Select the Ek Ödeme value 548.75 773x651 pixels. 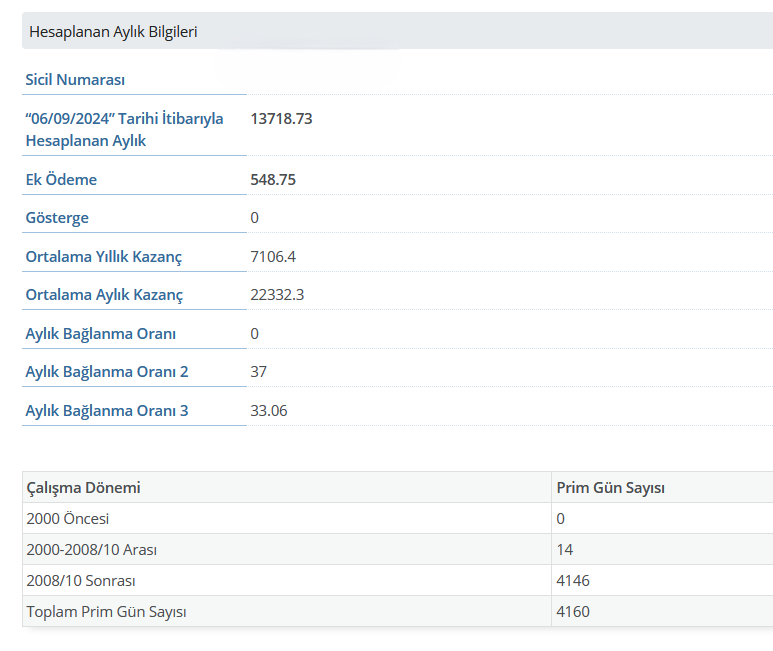point(273,179)
